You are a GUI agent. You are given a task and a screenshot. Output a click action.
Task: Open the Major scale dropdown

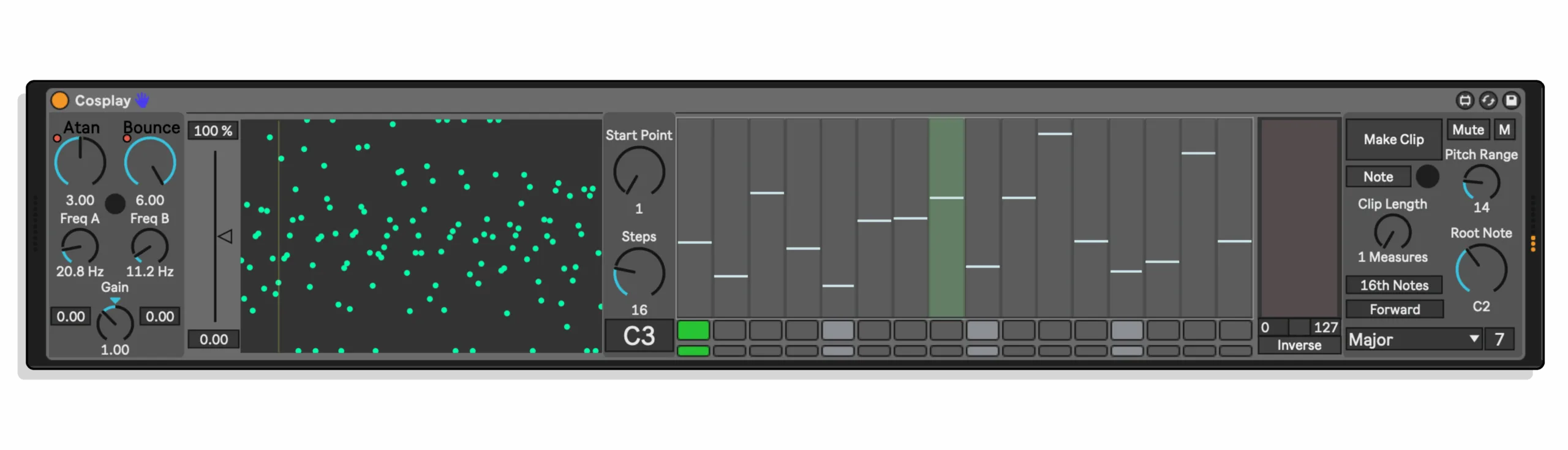tap(1413, 339)
